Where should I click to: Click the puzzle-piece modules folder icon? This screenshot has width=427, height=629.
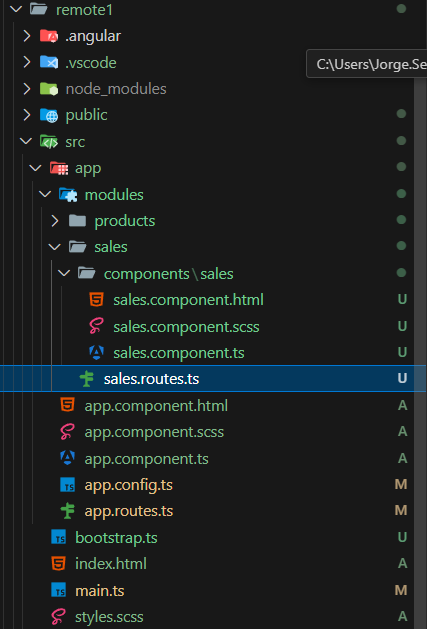pos(68,195)
